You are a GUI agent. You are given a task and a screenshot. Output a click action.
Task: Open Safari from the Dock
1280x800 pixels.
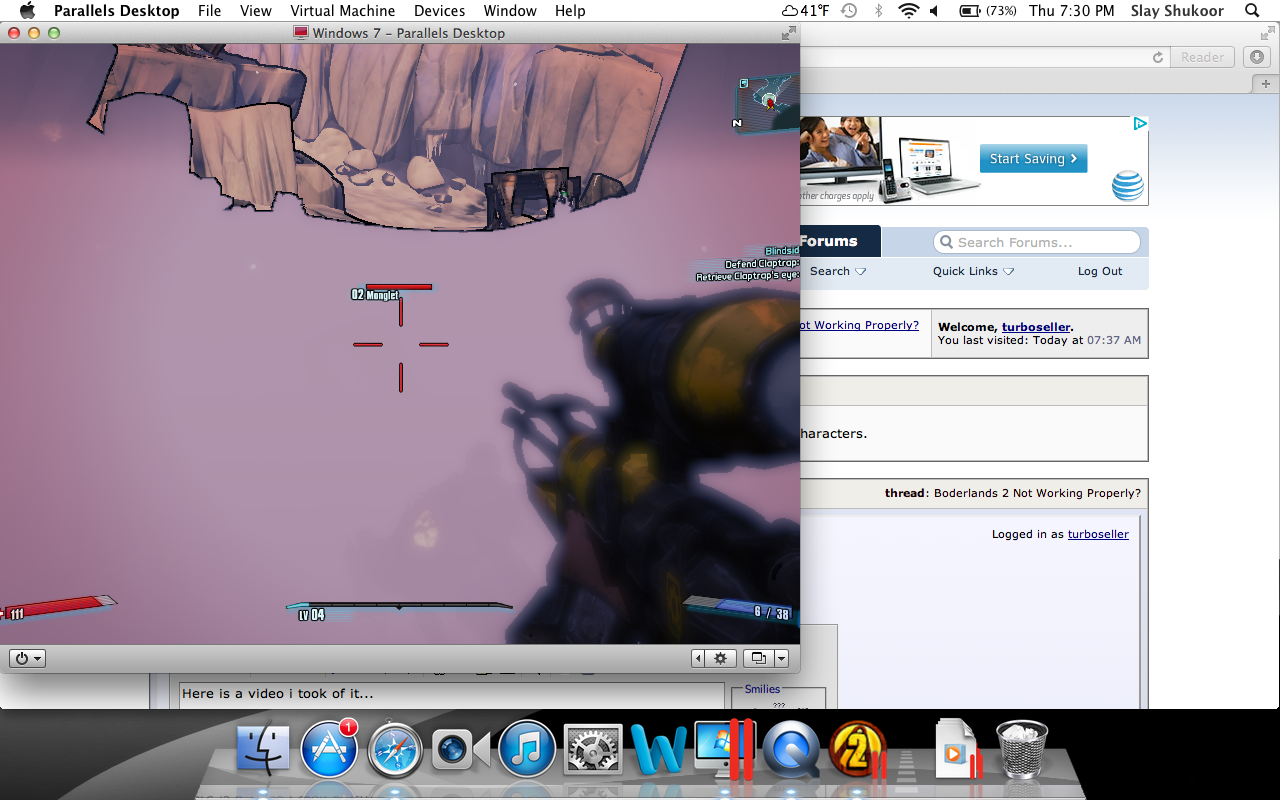395,751
